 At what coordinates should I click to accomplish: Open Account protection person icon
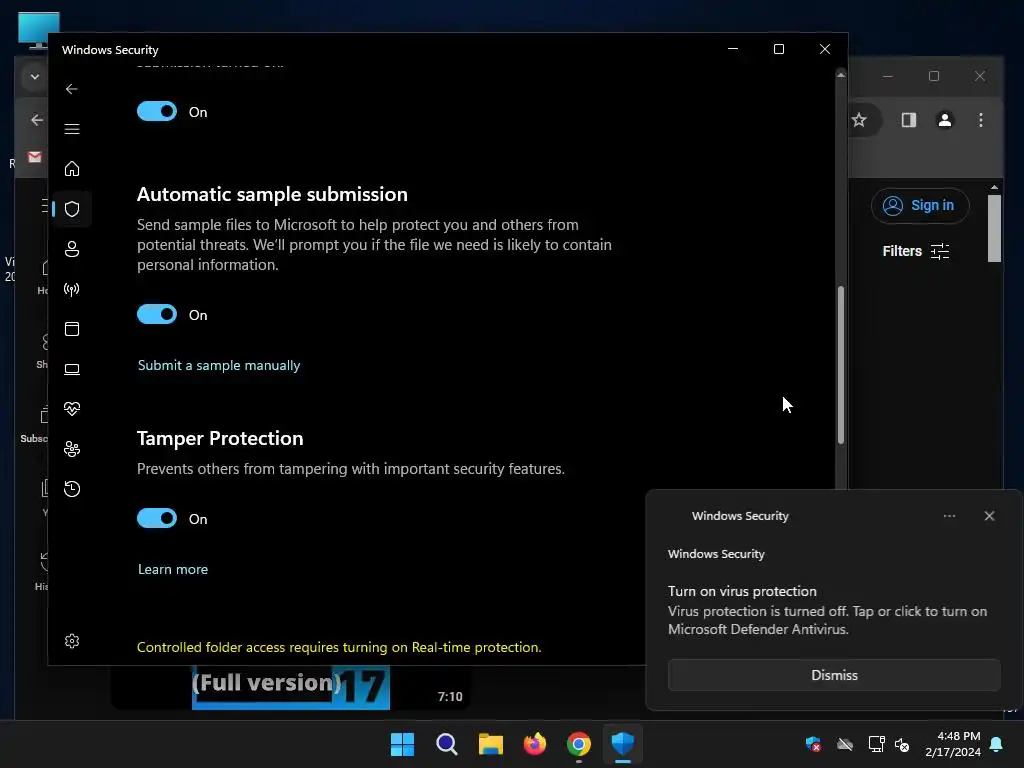point(72,249)
